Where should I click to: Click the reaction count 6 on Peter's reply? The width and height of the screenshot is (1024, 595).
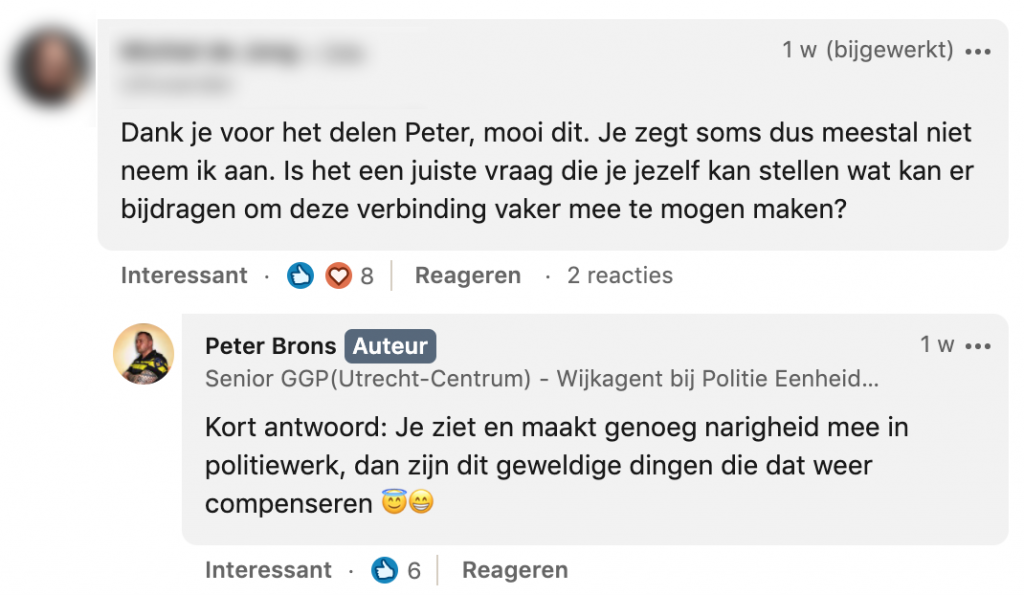(x=414, y=572)
